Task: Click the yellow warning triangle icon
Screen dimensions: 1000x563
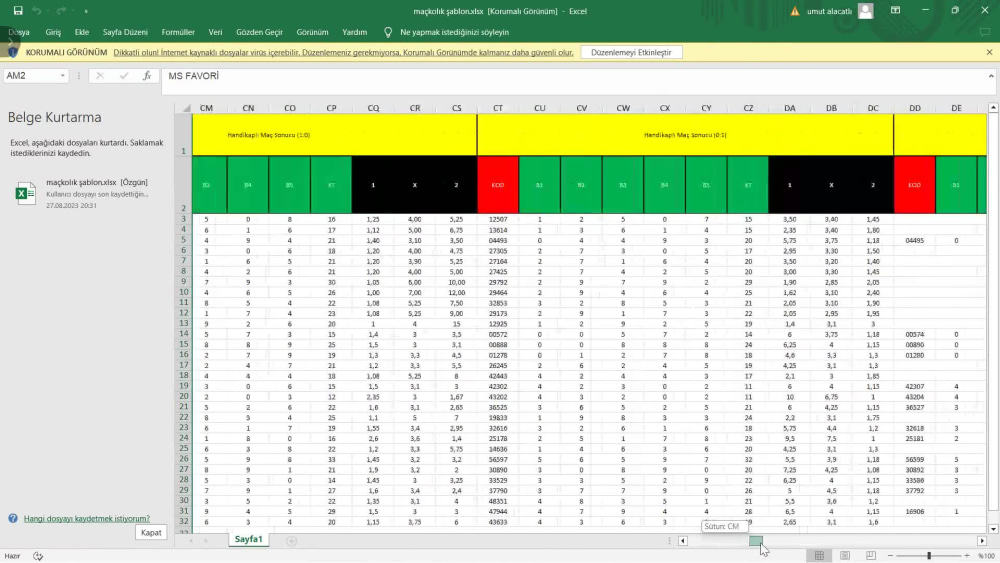Action: coord(795,11)
